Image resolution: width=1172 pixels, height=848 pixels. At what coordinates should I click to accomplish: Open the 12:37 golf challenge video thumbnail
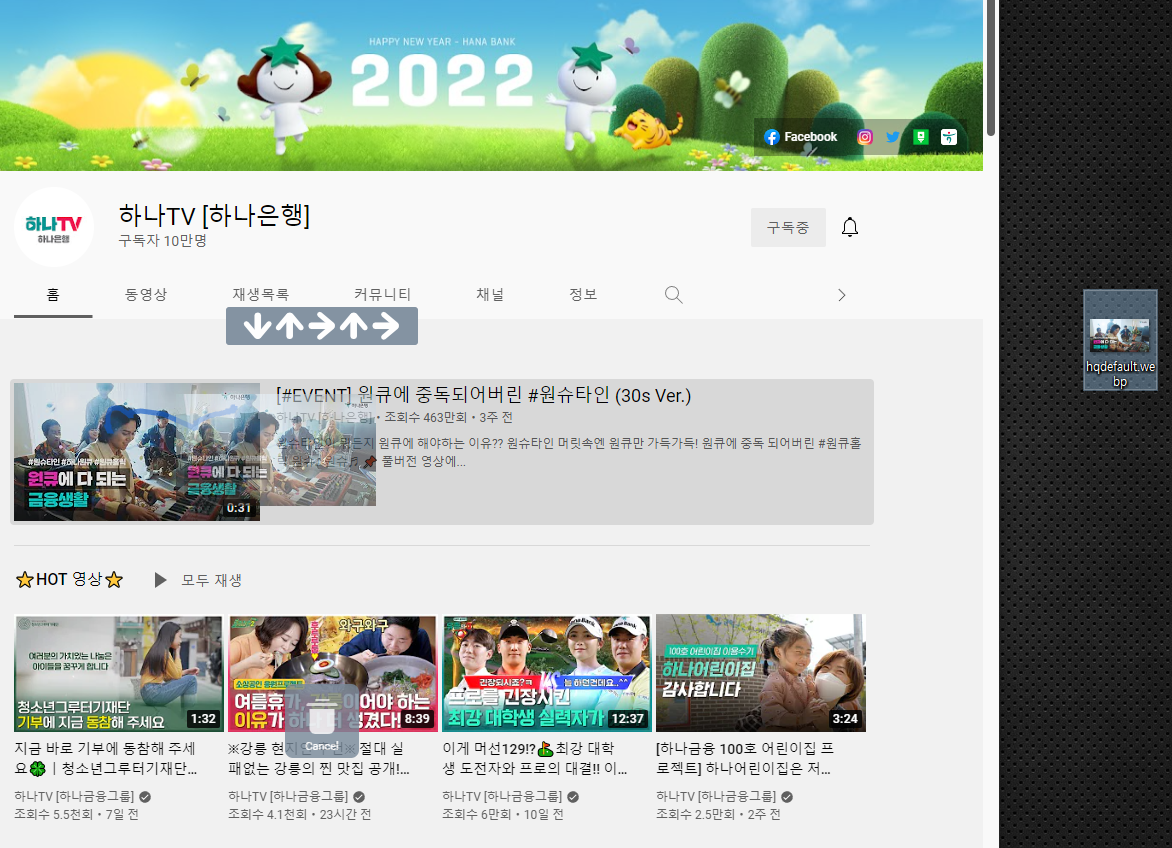546,673
